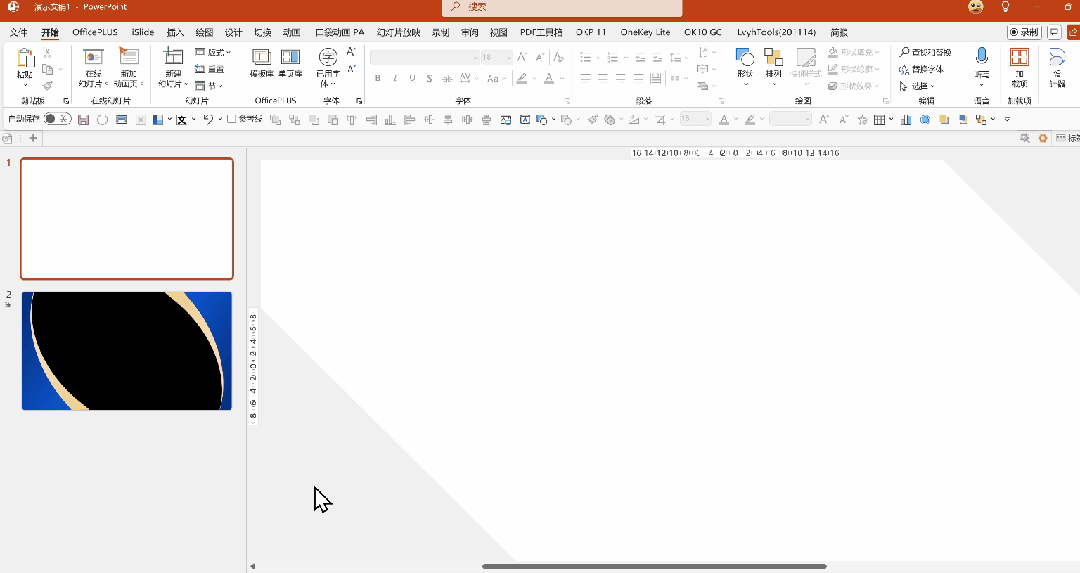This screenshot has width=1080, height=573.
Task: Expand the Section dropdown in Slides group
Action: click(x=209, y=86)
